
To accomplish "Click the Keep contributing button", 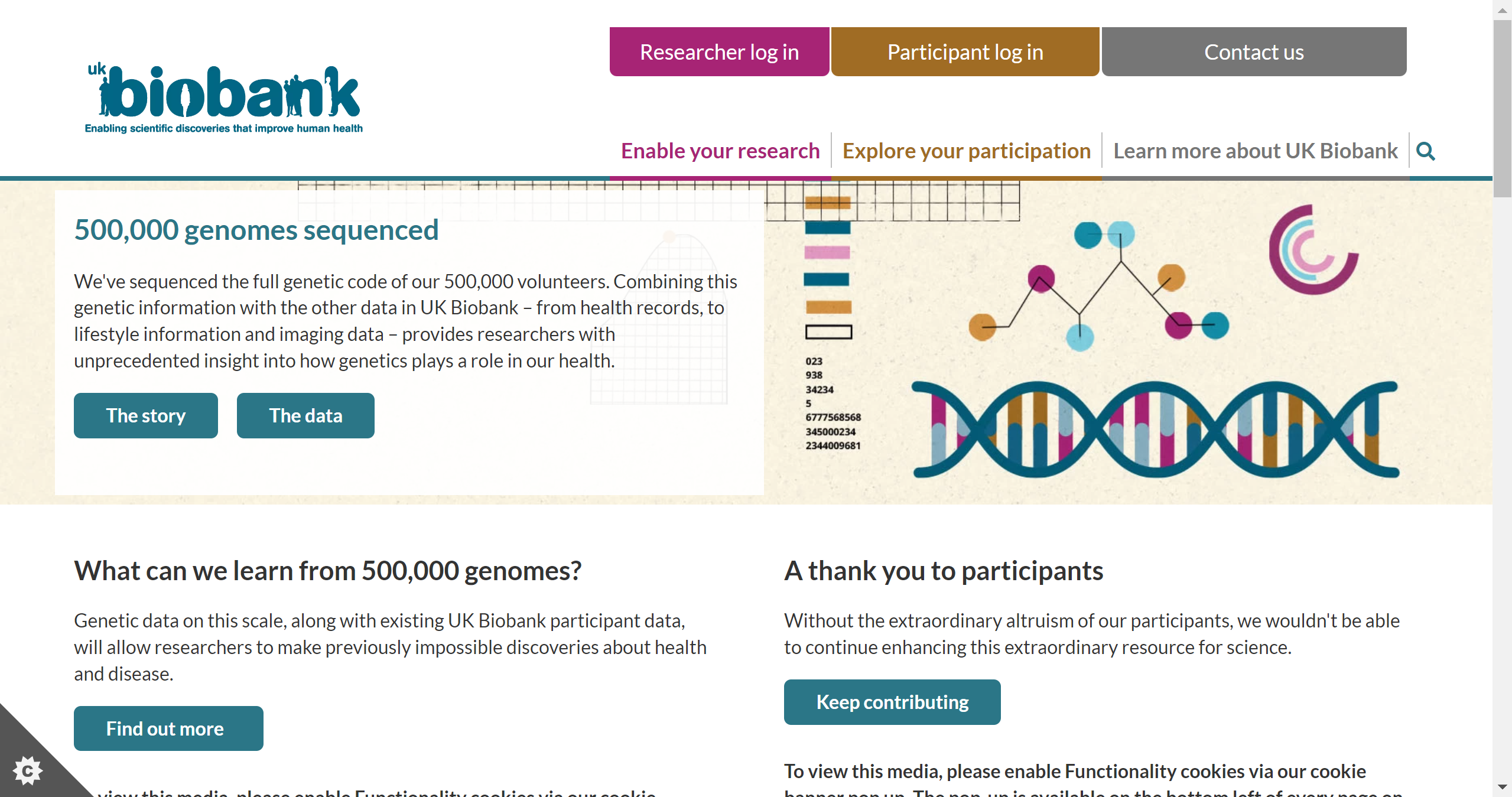I will [892, 702].
